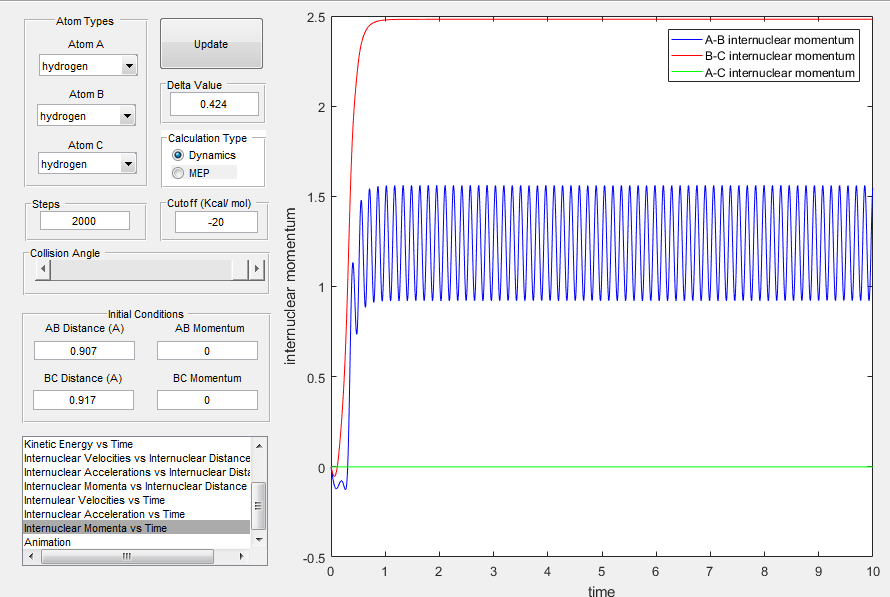Image resolution: width=890 pixels, height=597 pixels.
Task: Click the plot list scroll-up arrow
Action: pos(258,444)
